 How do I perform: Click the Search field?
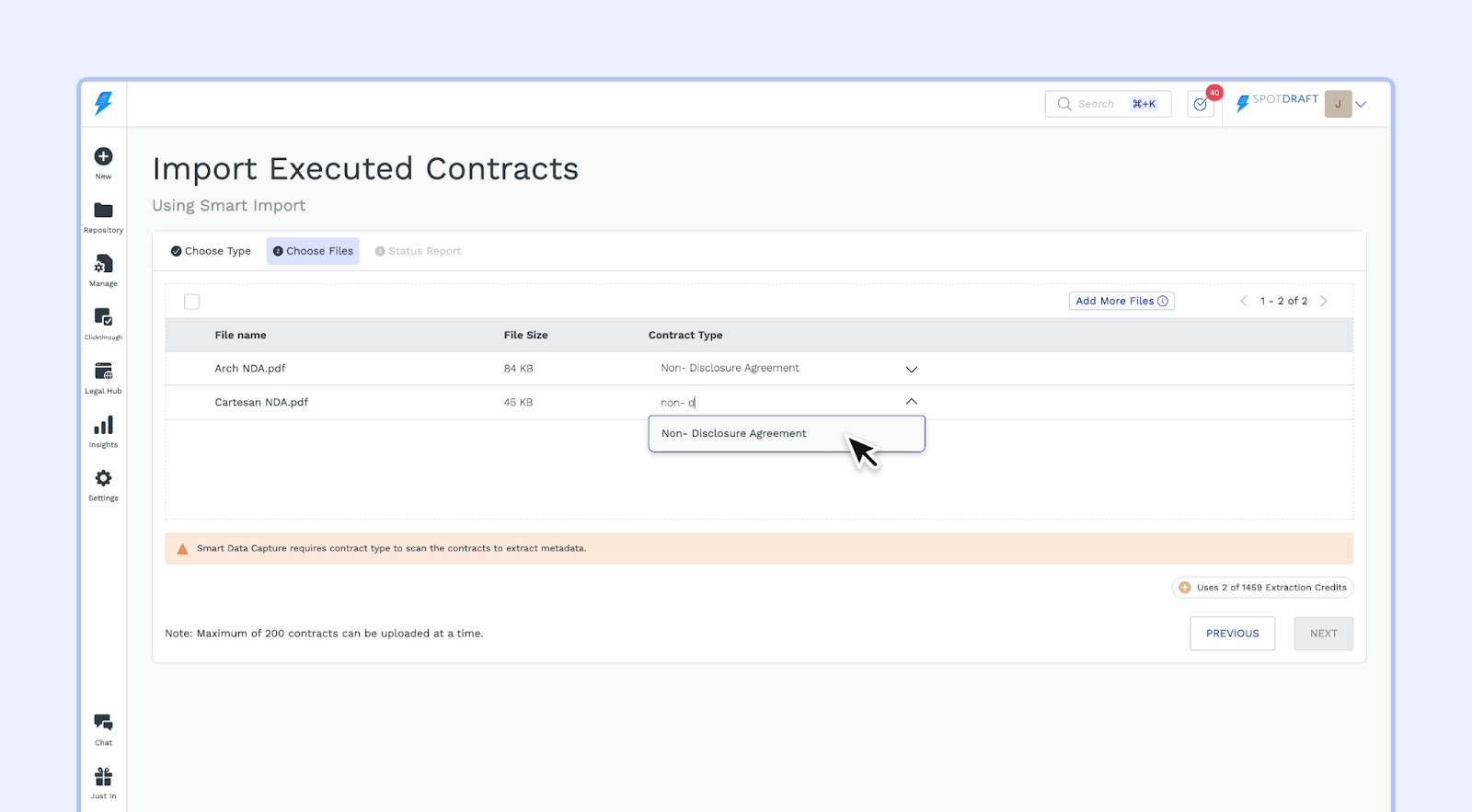tap(1095, 105)
